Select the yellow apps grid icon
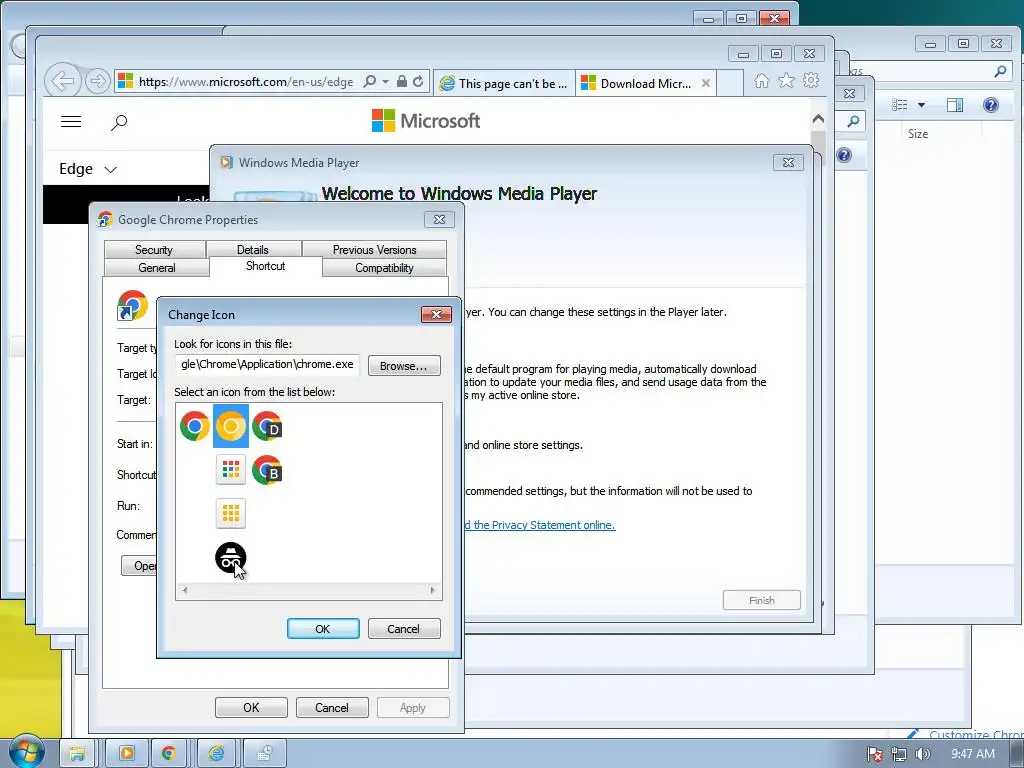 (x=231, y=513)
